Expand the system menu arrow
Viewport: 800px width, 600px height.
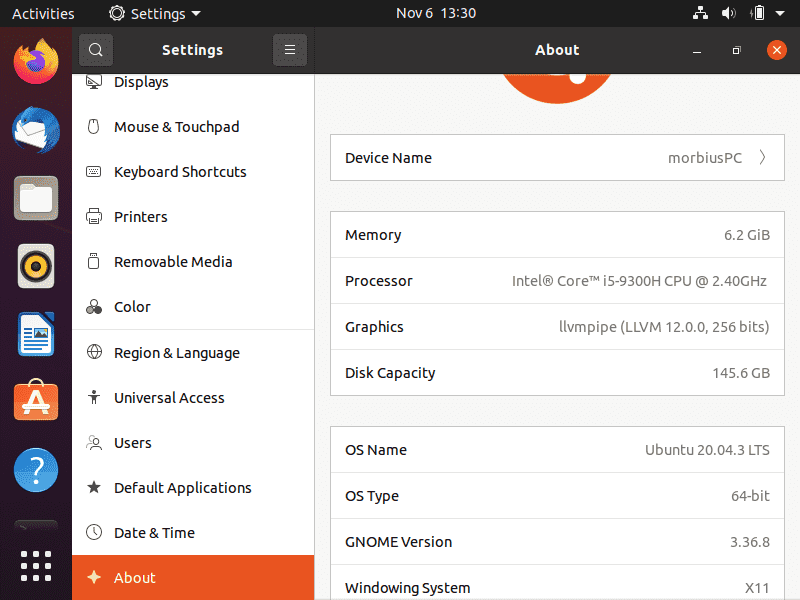780,14
